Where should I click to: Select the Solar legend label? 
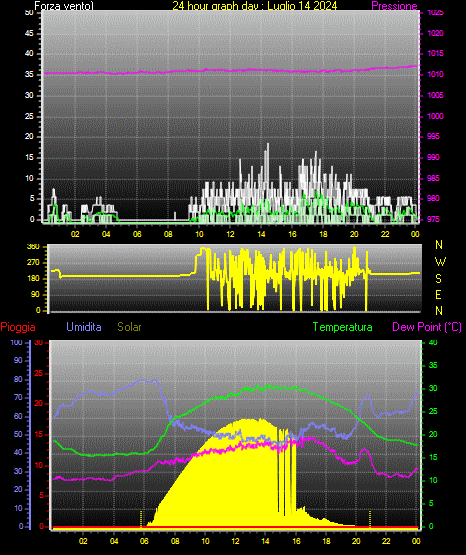point(130,327)
